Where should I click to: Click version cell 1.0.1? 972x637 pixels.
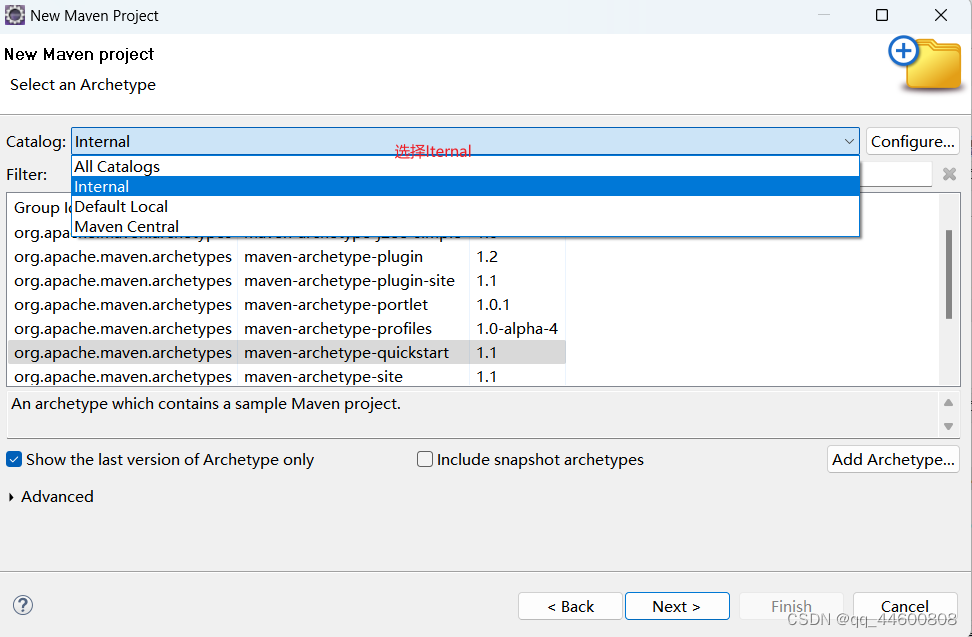point(517,304)
